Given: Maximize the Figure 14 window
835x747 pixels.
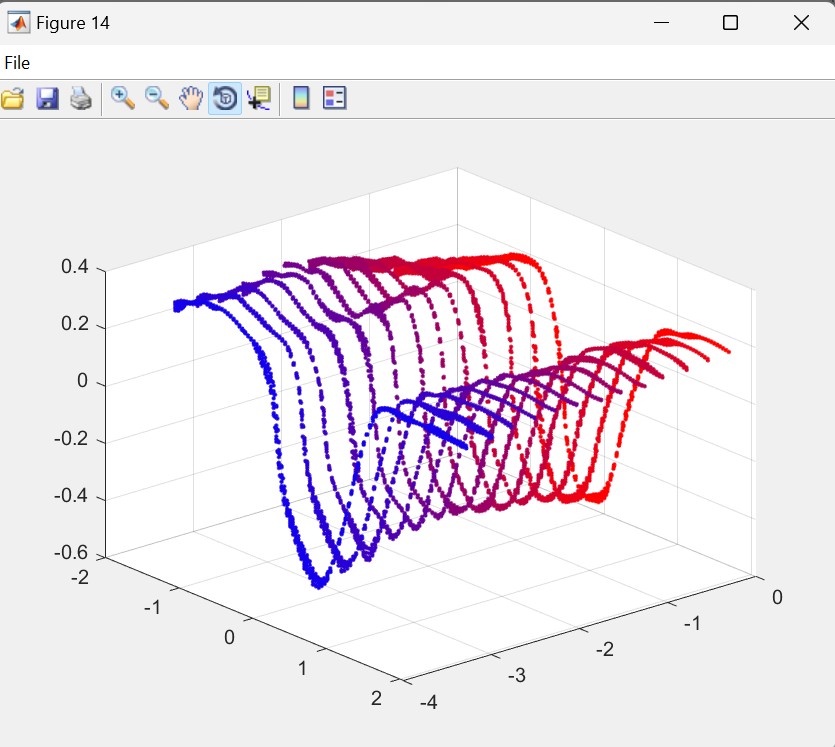Looking at the screenshot, I should click(730, 23).
